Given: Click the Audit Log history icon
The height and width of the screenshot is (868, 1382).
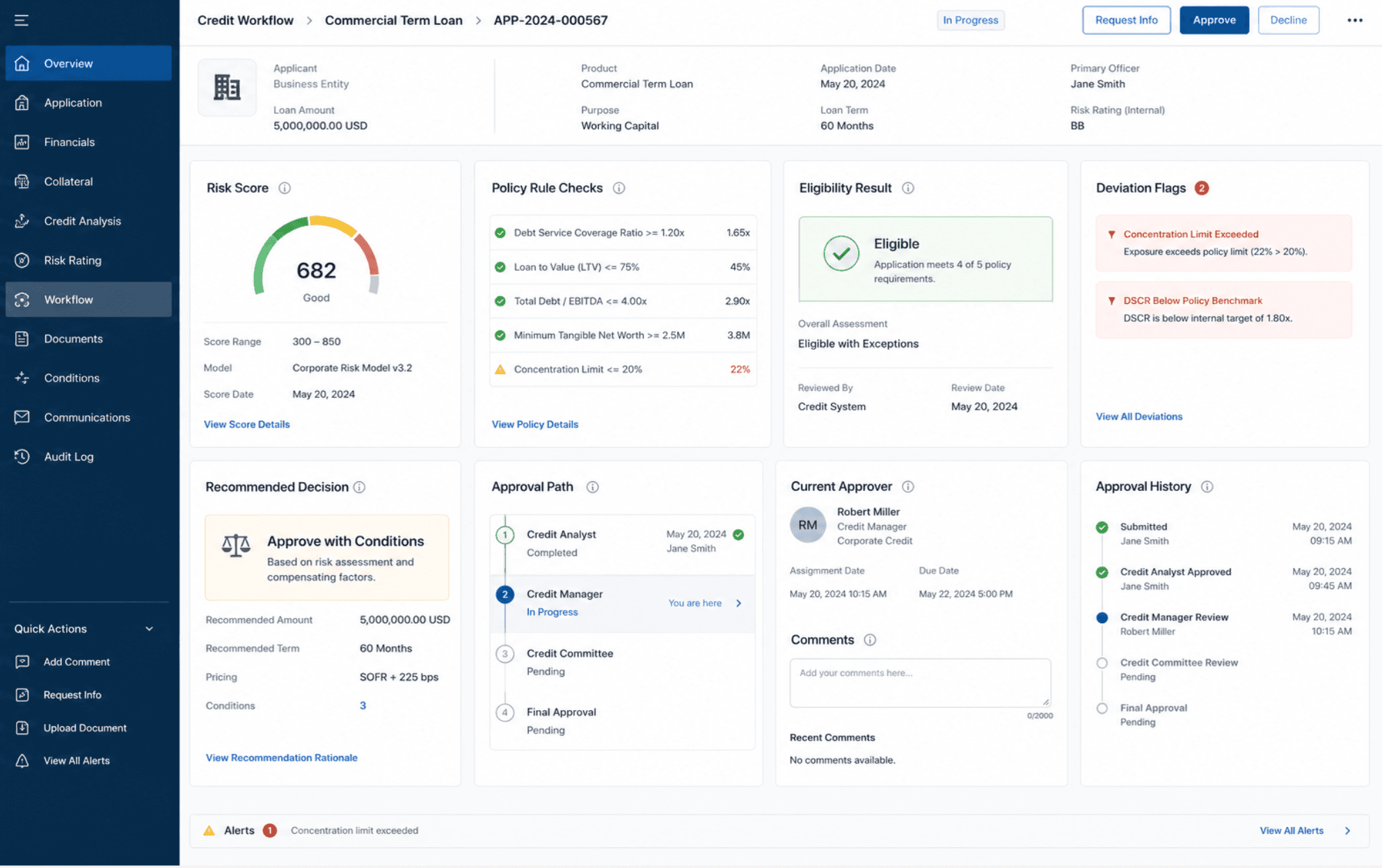Looking at the screenshot, I should 22,456.
